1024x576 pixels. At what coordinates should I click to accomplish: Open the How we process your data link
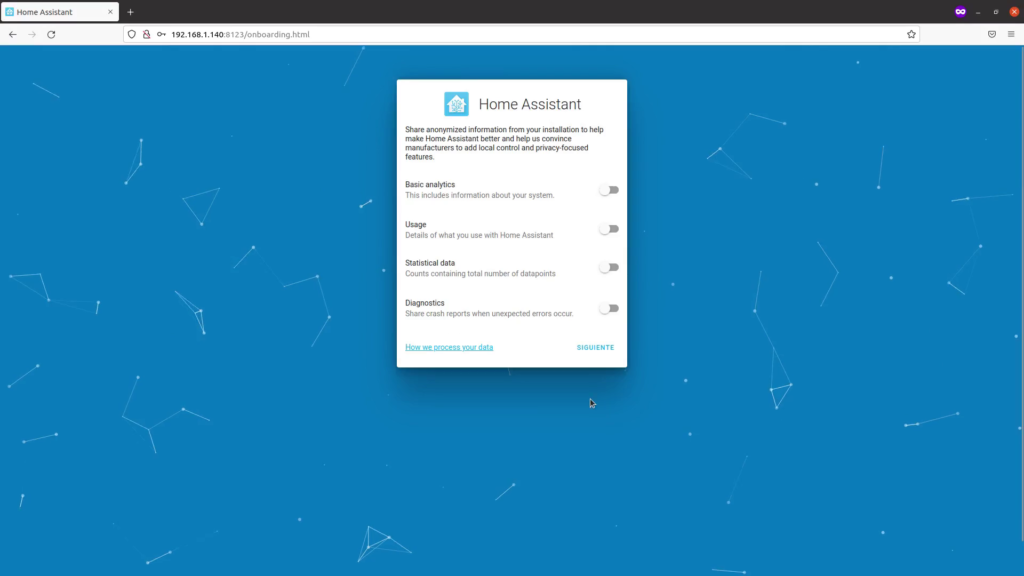448,347
